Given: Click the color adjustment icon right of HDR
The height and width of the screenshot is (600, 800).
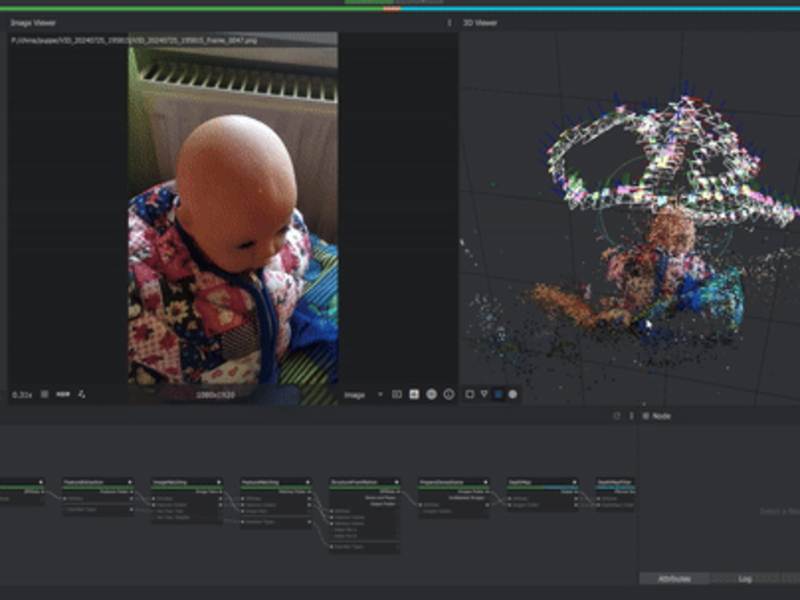Looking at the screenshot, I should pyautogui.click(x=82, y=394).
